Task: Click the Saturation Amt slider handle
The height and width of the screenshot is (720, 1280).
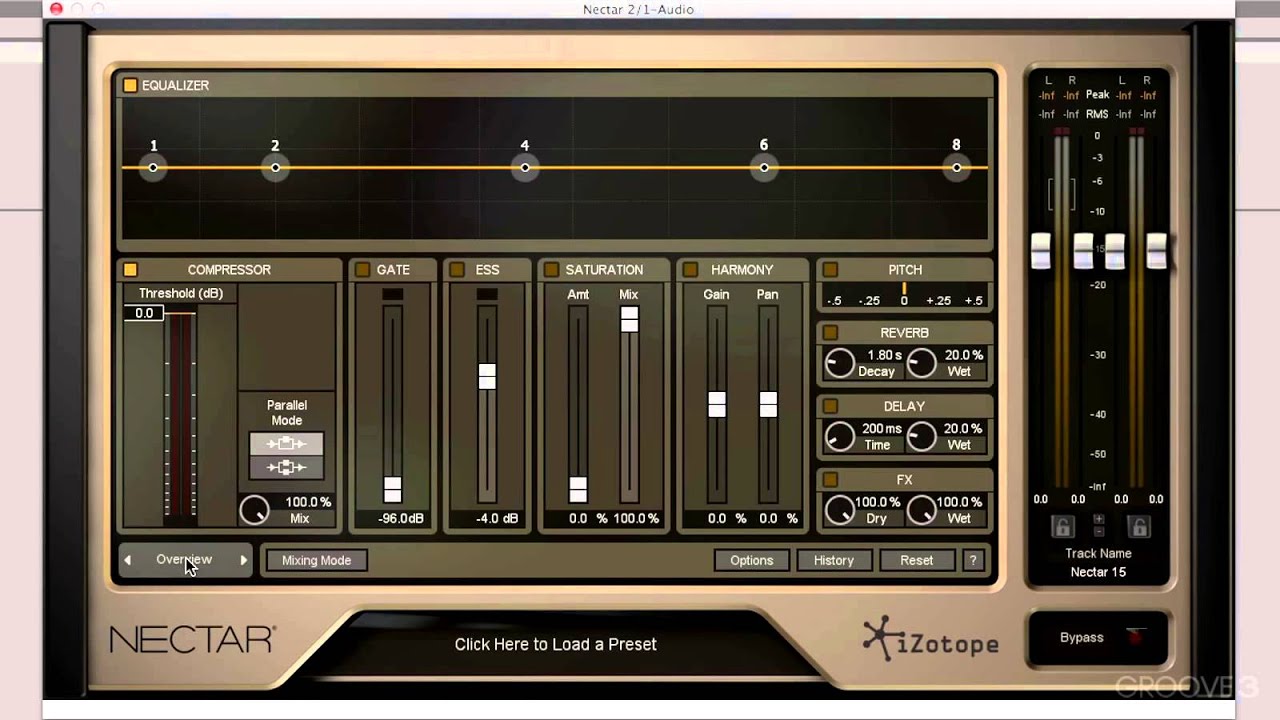Action: 578,490
